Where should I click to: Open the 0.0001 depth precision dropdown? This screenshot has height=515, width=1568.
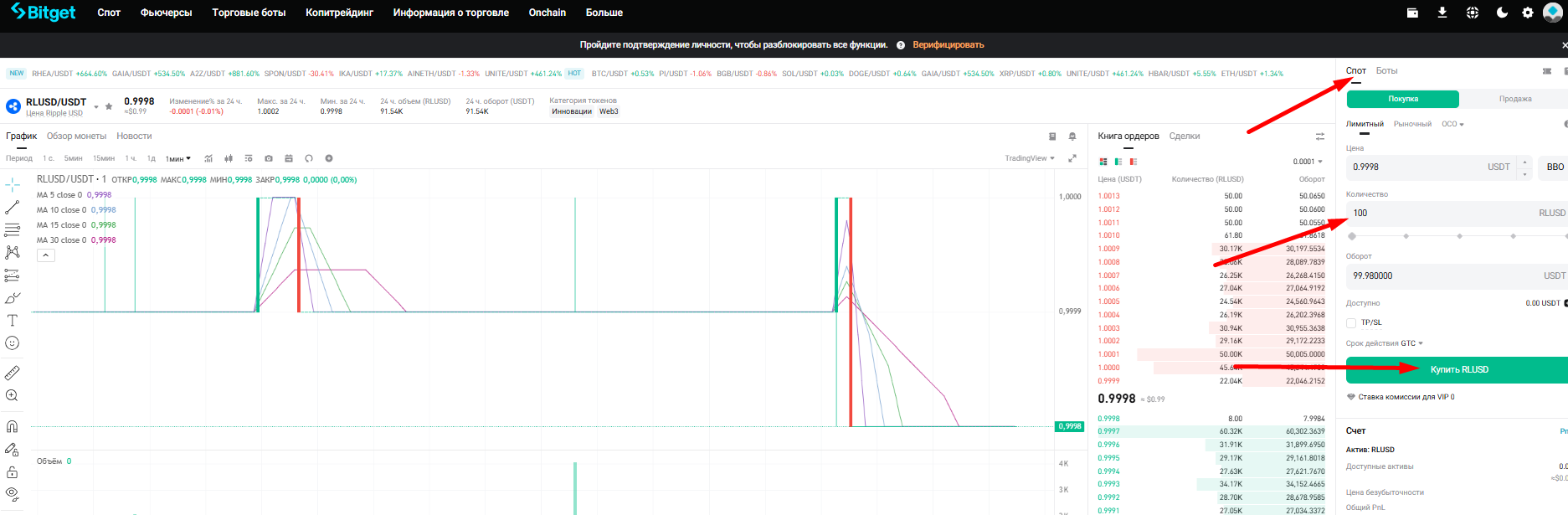tap(1308, 162)
